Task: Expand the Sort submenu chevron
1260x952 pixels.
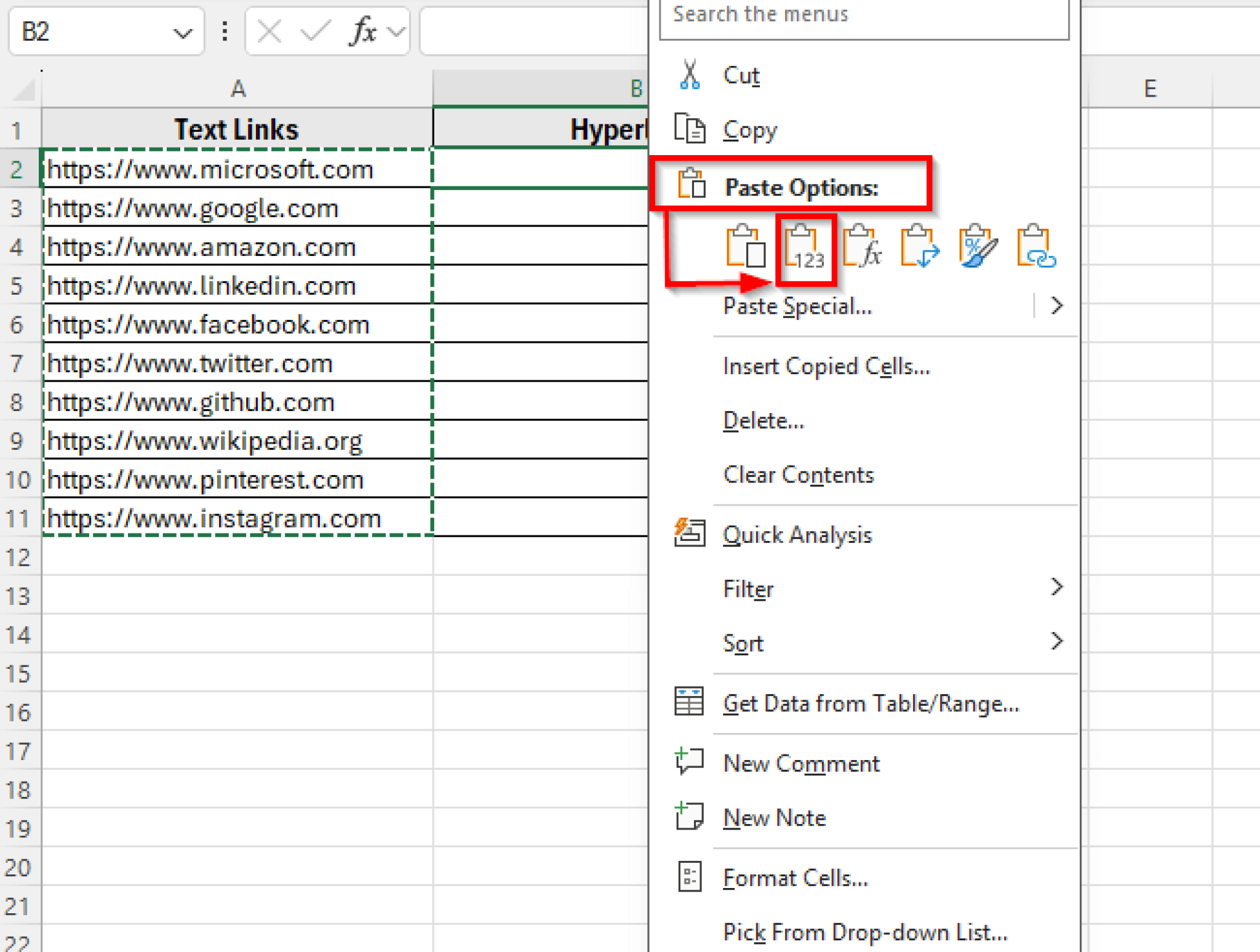Action: coord(1058,642)
